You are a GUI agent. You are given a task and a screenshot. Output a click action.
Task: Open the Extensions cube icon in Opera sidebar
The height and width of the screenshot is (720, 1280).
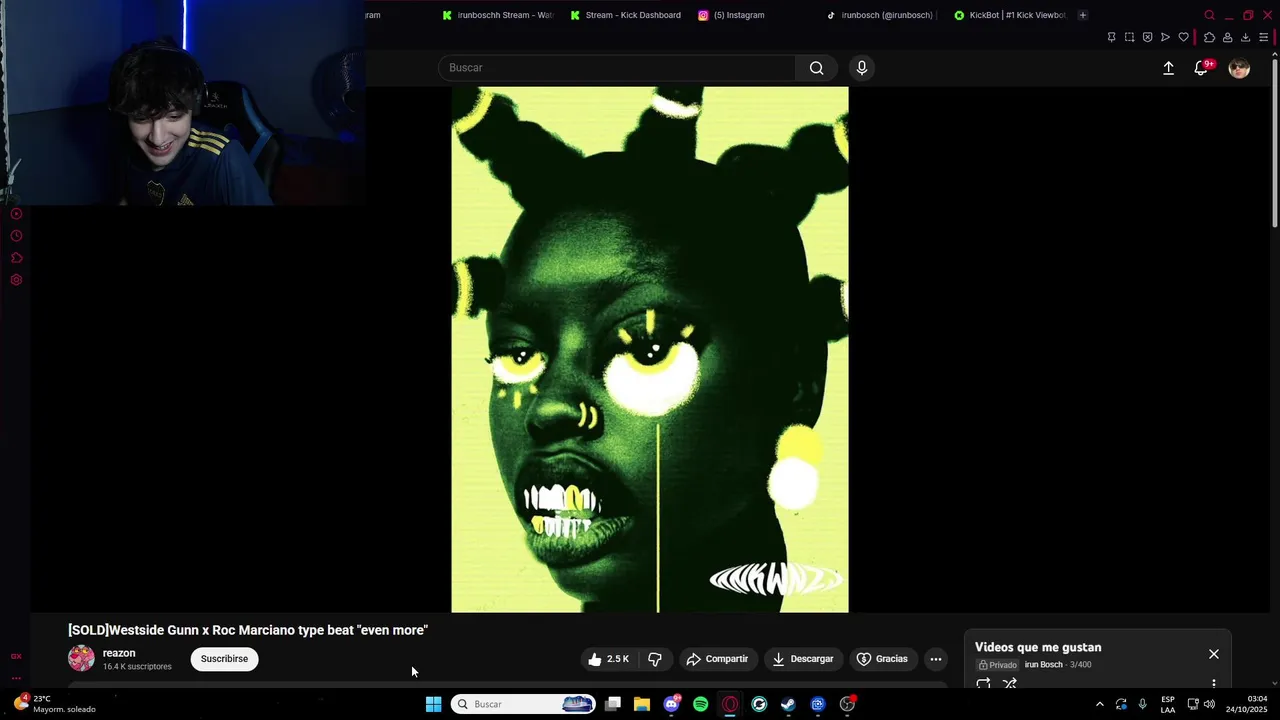[16, 258]
